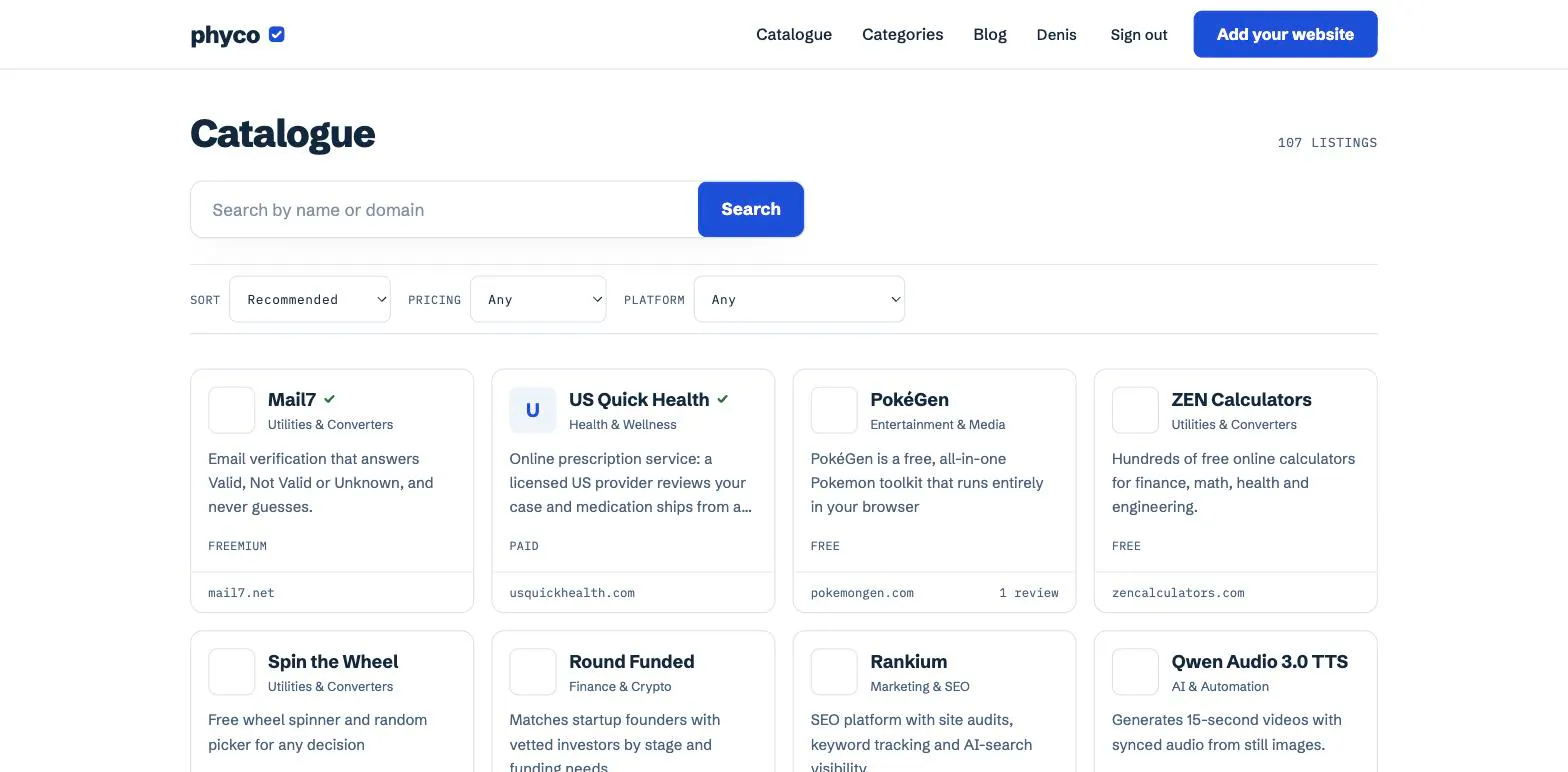Visit the Blog nav link
This screenshot has height=772, width=1568.
click(x=990, y=34)
